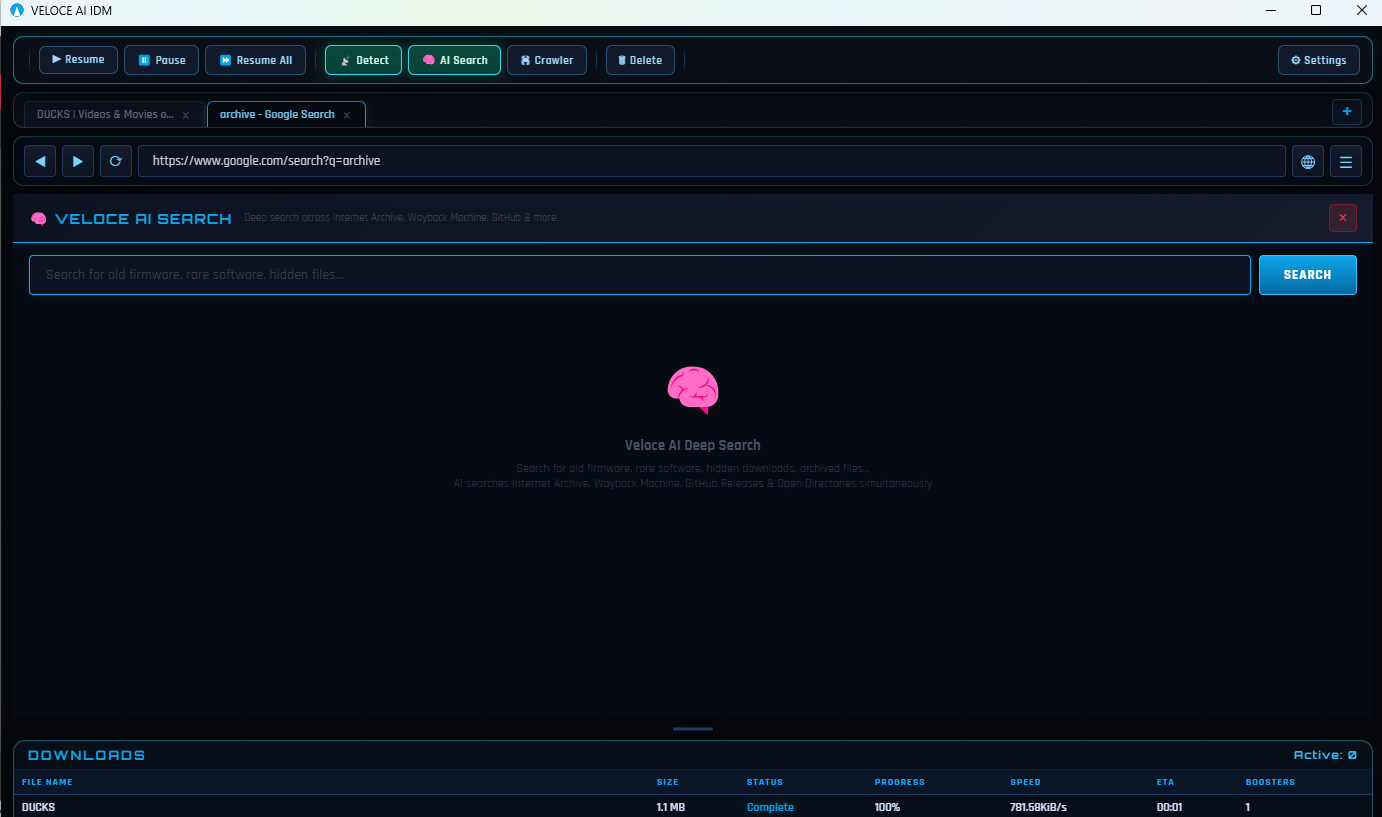Click the Active: 0 counter
Image resolution: width=1382 pixels, height=817 pixels.
pos(1325,755)
